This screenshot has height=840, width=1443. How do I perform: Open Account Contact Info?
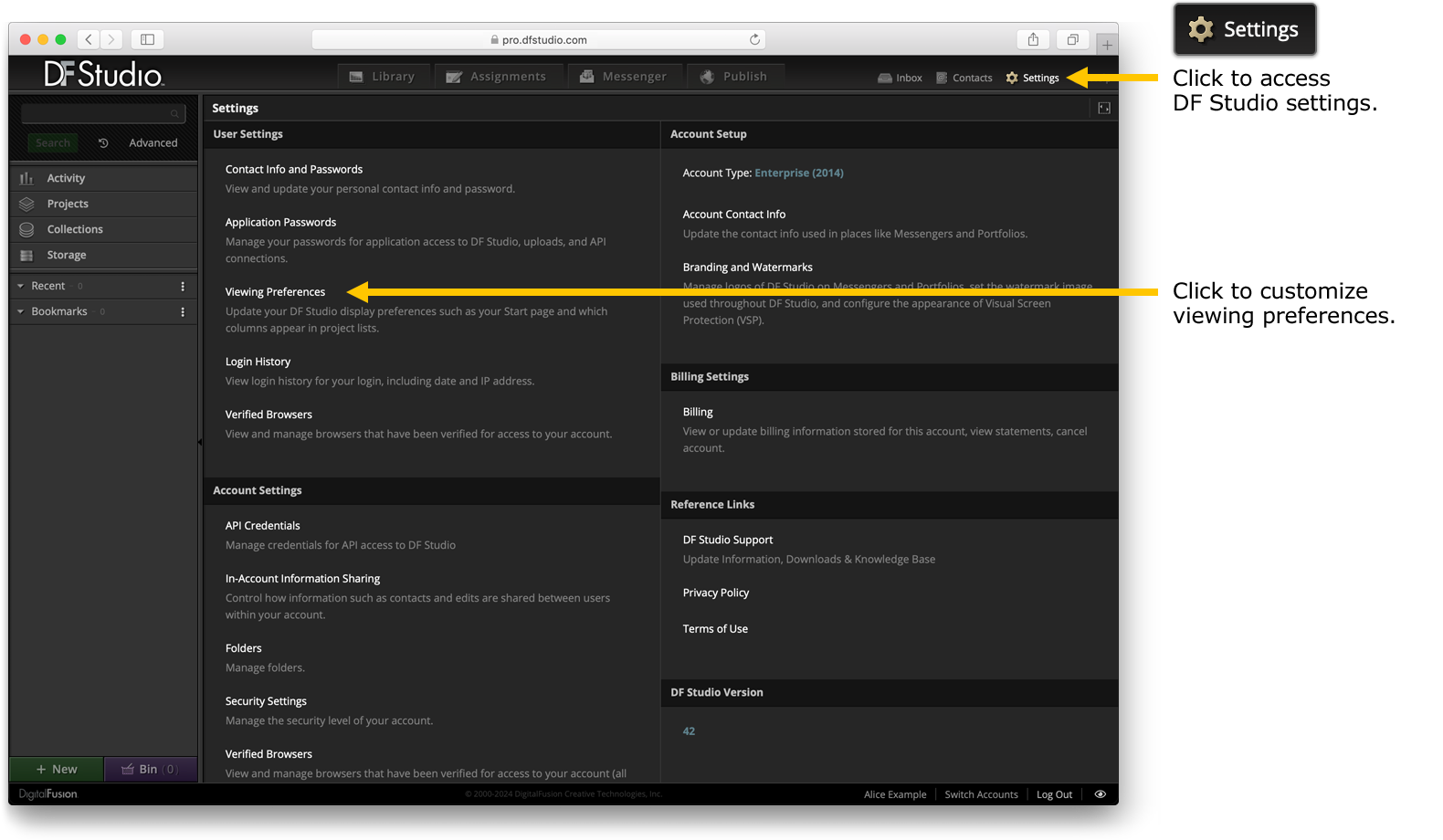(734, 215)
